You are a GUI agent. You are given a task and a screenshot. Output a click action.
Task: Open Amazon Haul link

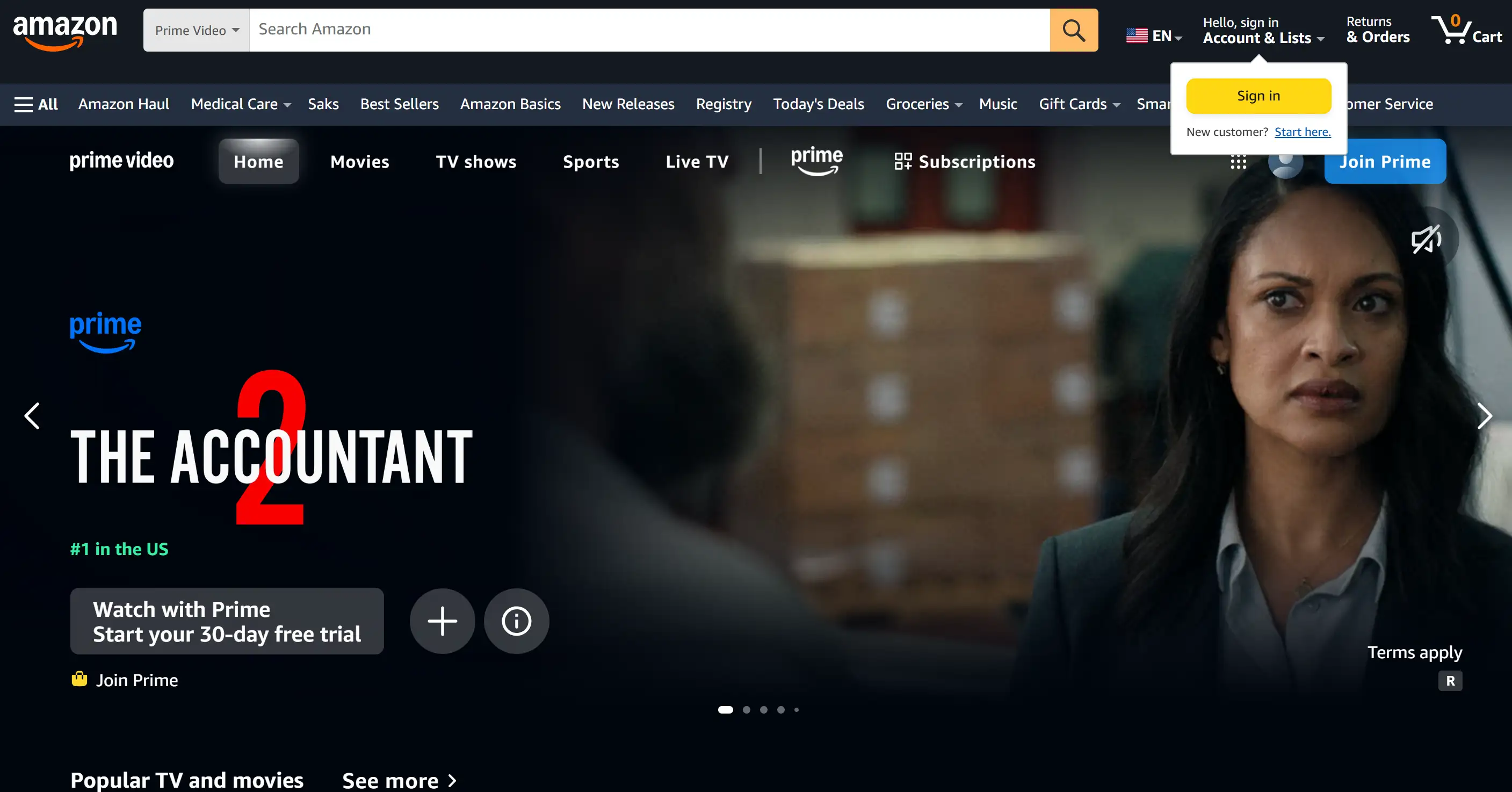(124, 104)
